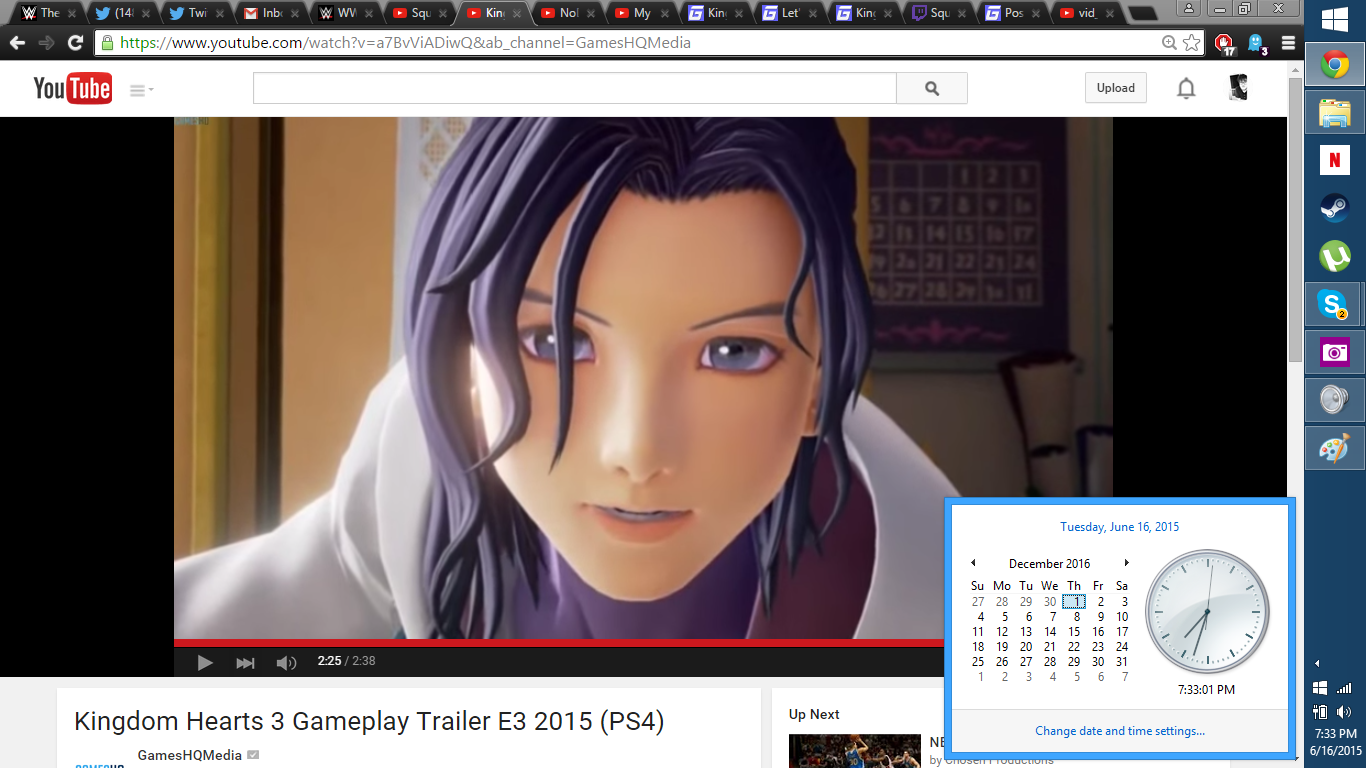Open the purple camera app on the taskbar

pyautogui.click(x=1334, y=352)
